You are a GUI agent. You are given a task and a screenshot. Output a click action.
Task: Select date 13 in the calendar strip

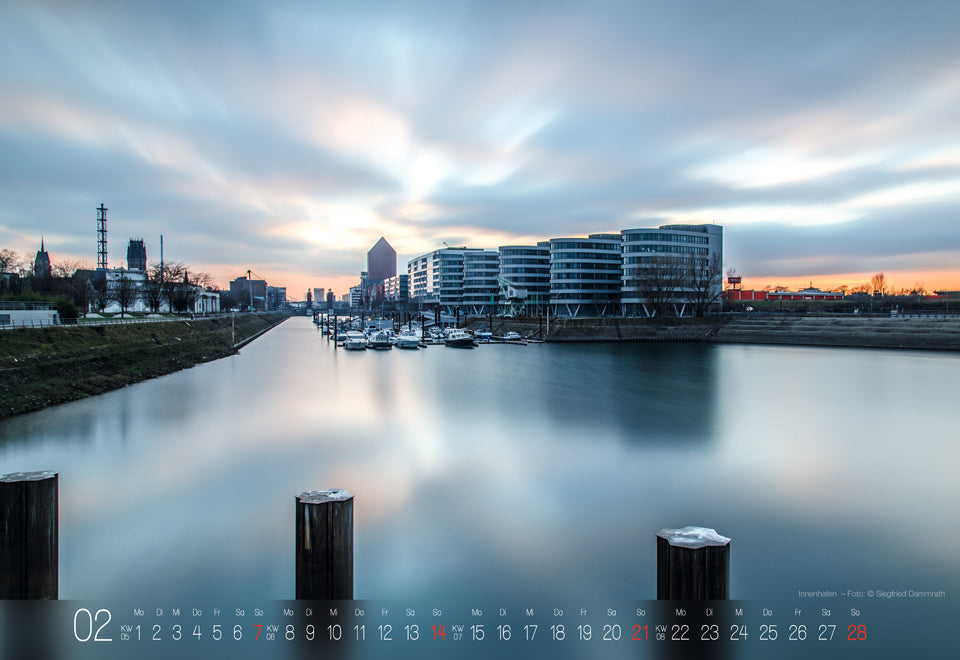pyautogui.click(x=411, y=632)
